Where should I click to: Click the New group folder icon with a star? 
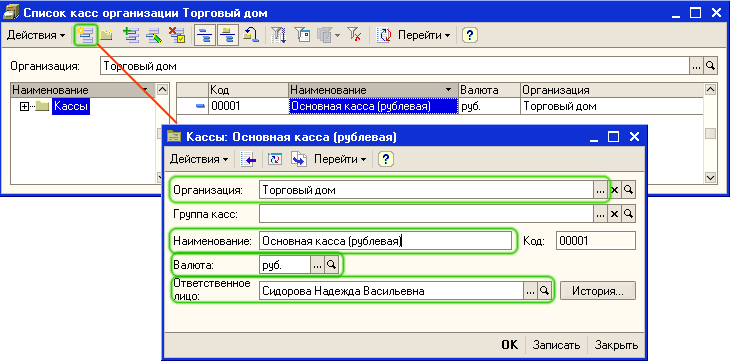click(108, 35)
